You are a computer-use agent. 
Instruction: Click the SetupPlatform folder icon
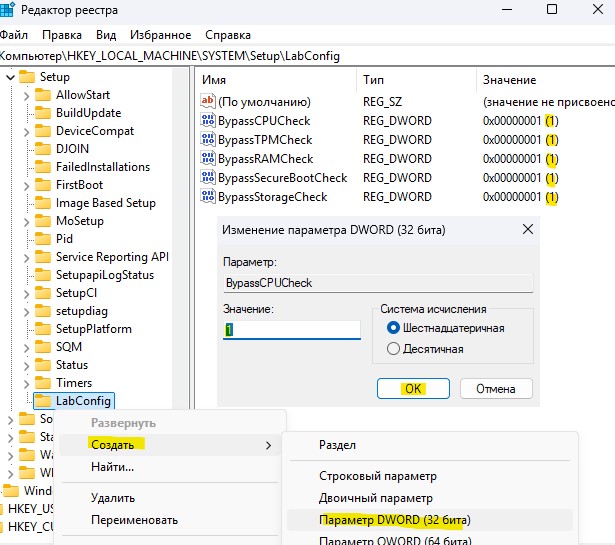click(x=43, y=329)
